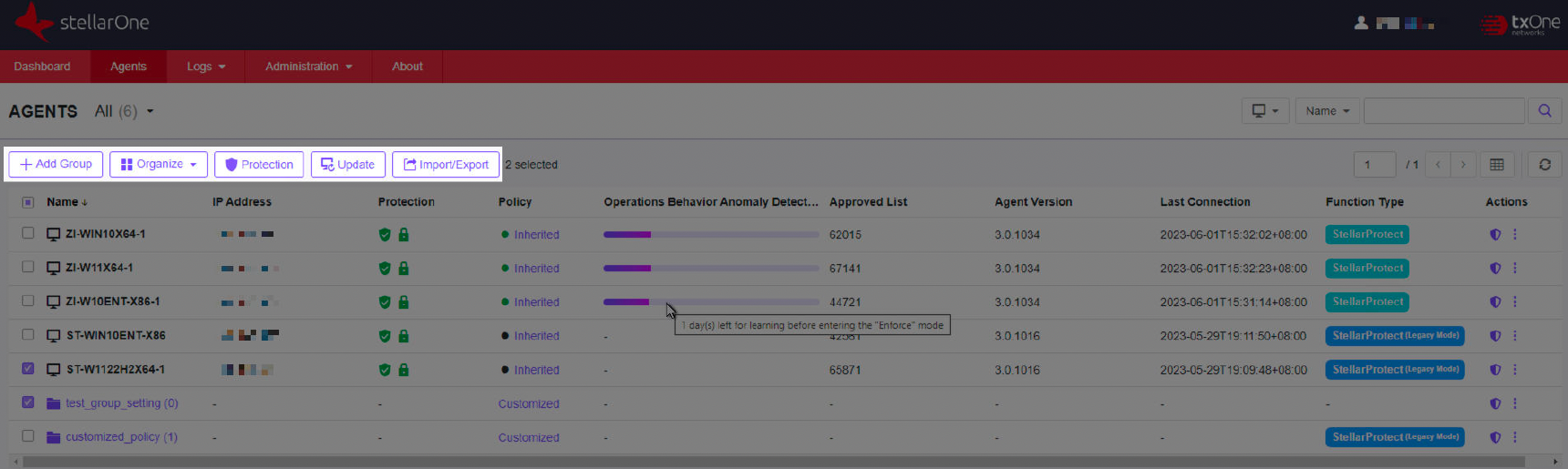Click the search magnifier icon

(1544, 111)
